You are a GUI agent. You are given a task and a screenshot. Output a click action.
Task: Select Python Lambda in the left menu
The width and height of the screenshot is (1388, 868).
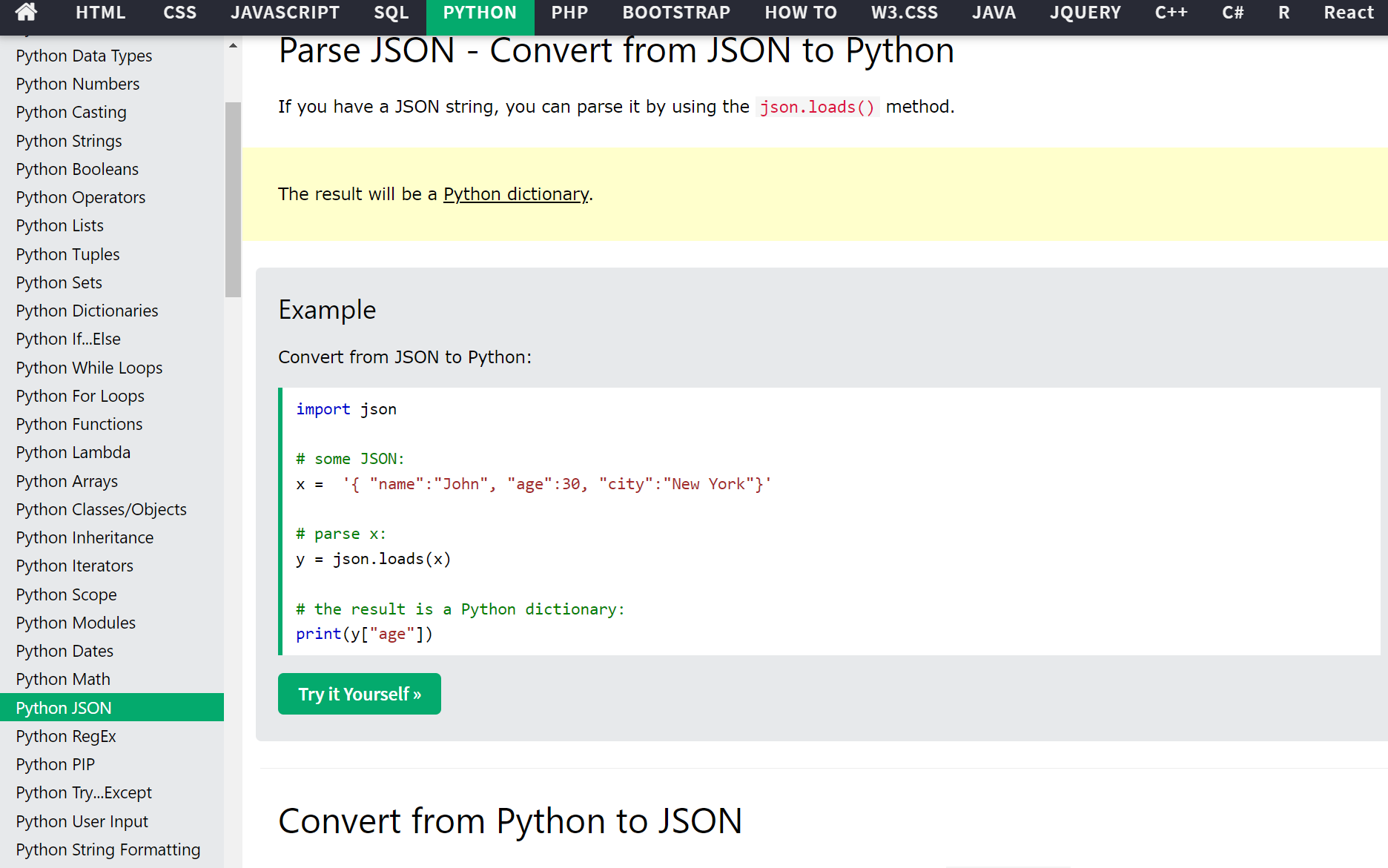[73, 452]
